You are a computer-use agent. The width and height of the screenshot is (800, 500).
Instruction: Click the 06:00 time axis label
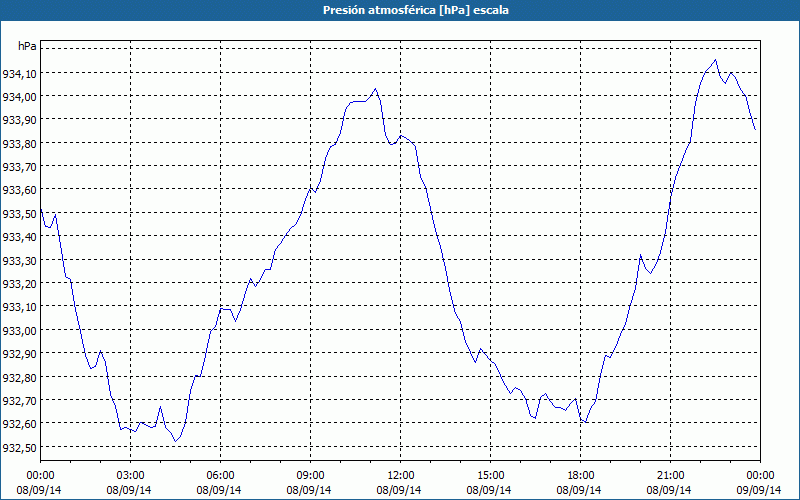tap(220, 476)
